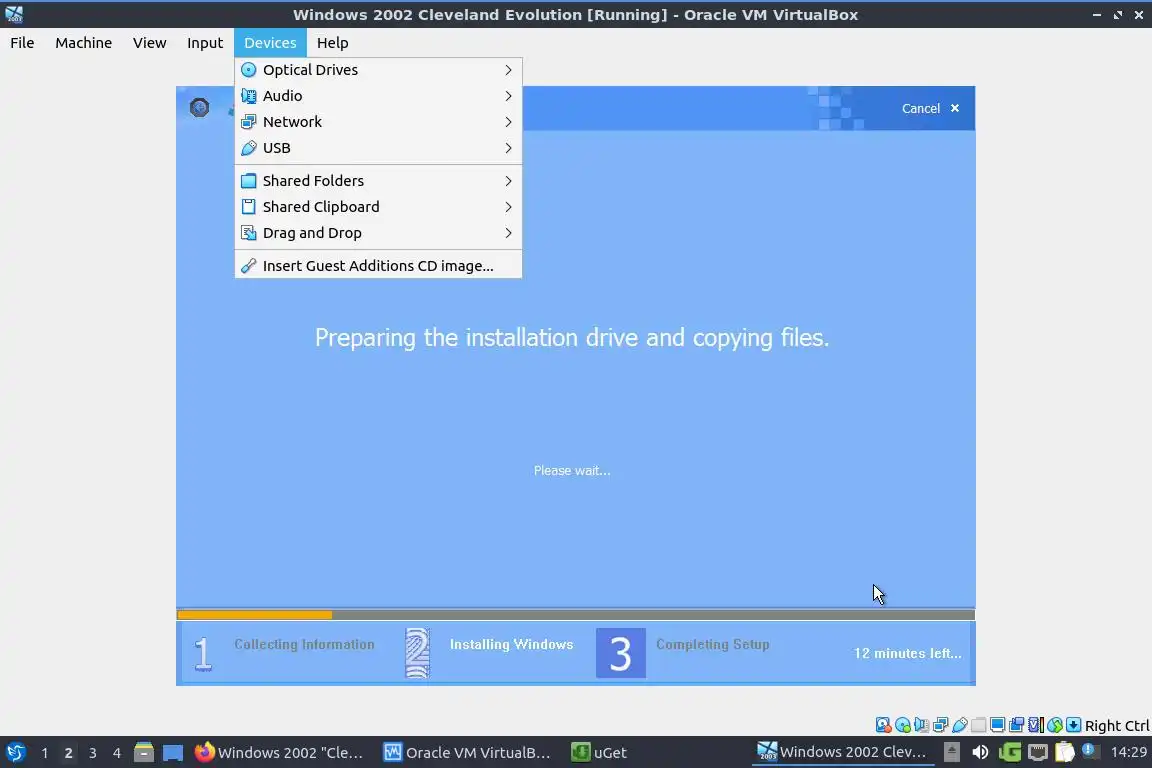Image resolution: width=1152 pixels, height=768 pixels.
Task: Click 'Preparing the installation drive and copying files.'
Action: point(572,338)
